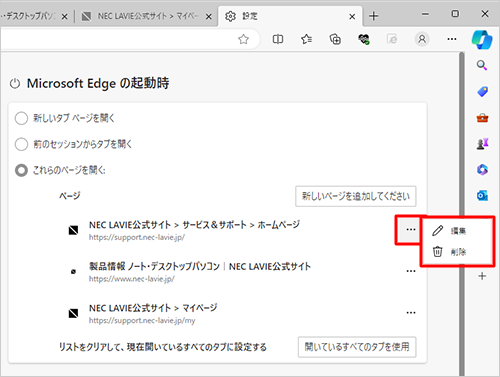Click favicon of NEC ホームページ entry
500x377 pixels.
pos(73,230)
